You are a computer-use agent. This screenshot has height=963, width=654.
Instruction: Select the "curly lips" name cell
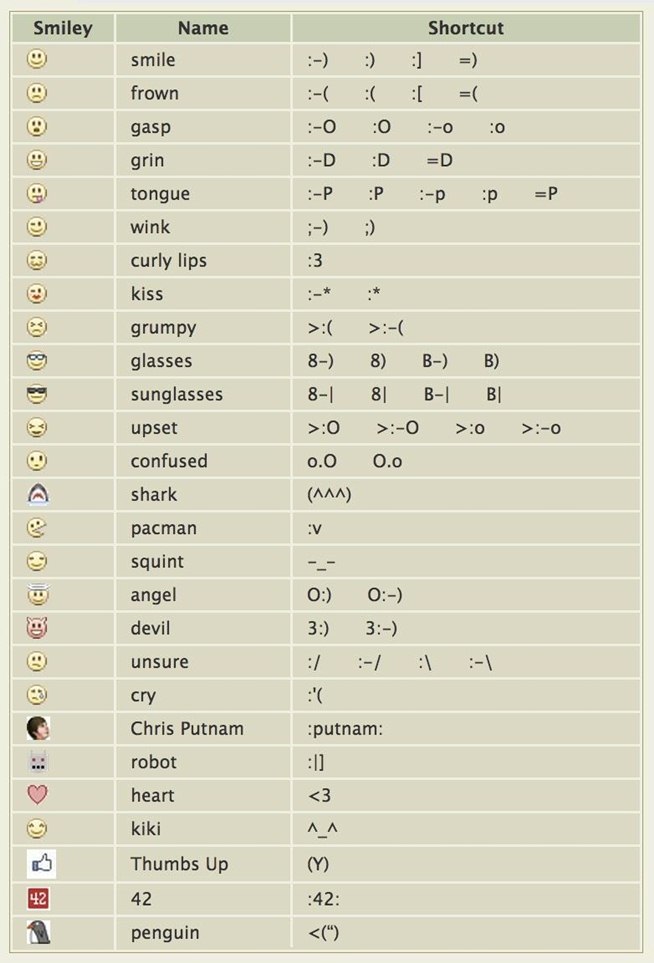pos(168,260)
